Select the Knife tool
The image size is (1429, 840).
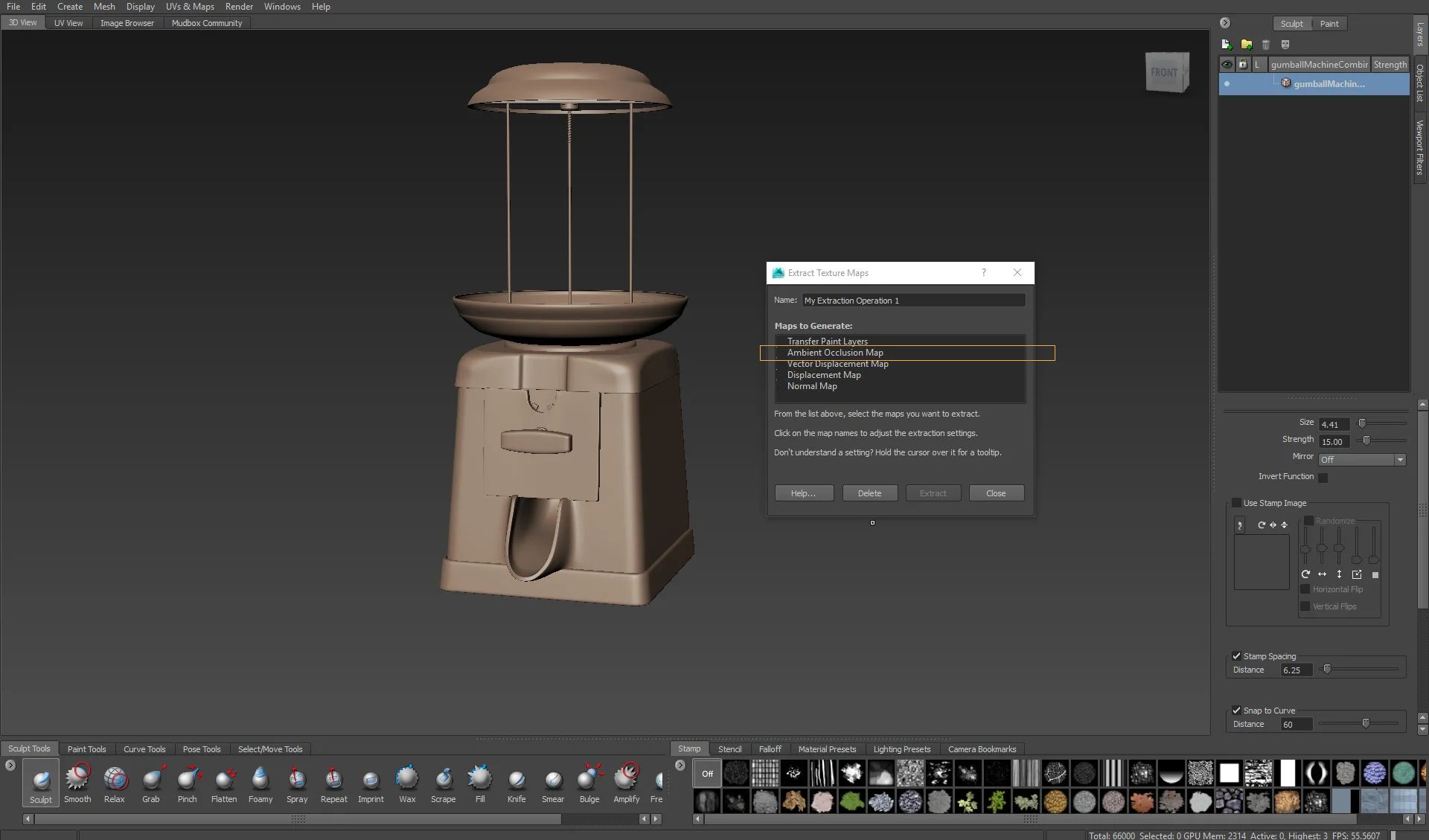(x=517, y=782)
